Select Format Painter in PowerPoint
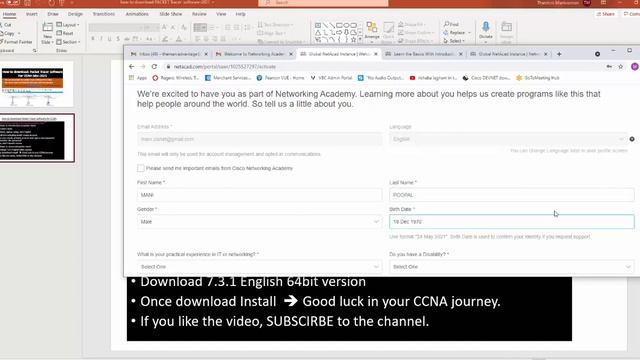This screenshot has height=360, width=640. [16, 42]
